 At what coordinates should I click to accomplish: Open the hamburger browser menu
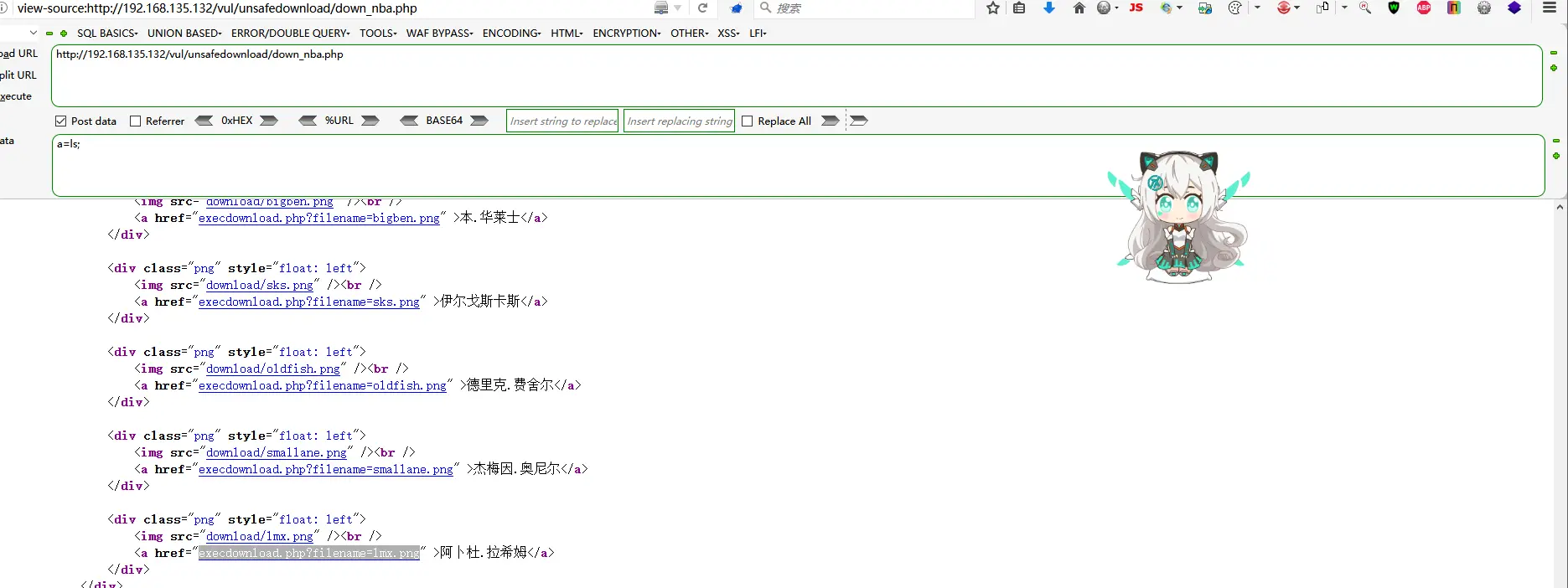tap(1550, 8)
